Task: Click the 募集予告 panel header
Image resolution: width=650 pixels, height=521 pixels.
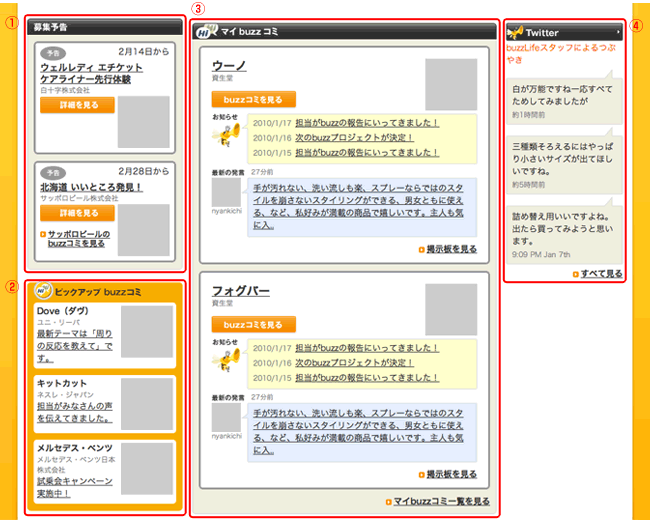Action: (105, 27)
